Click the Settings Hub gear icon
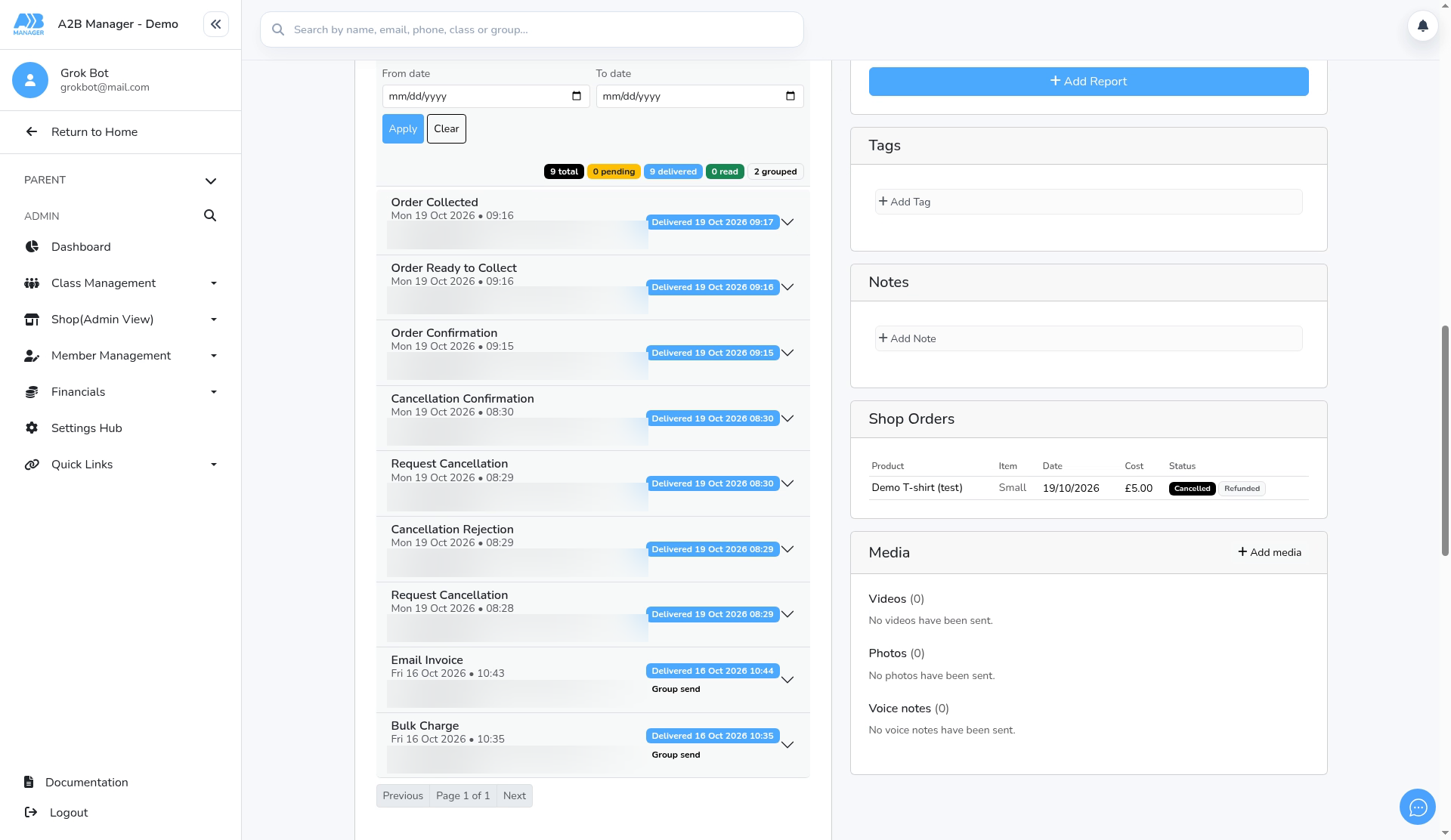This screenshot has width=1451, height=840. [x=32, y=428]
